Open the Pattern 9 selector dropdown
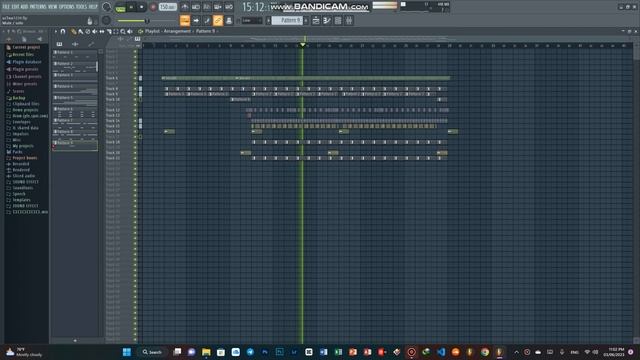This screenshot has height=360, width=640. click(x=287, y=20)
